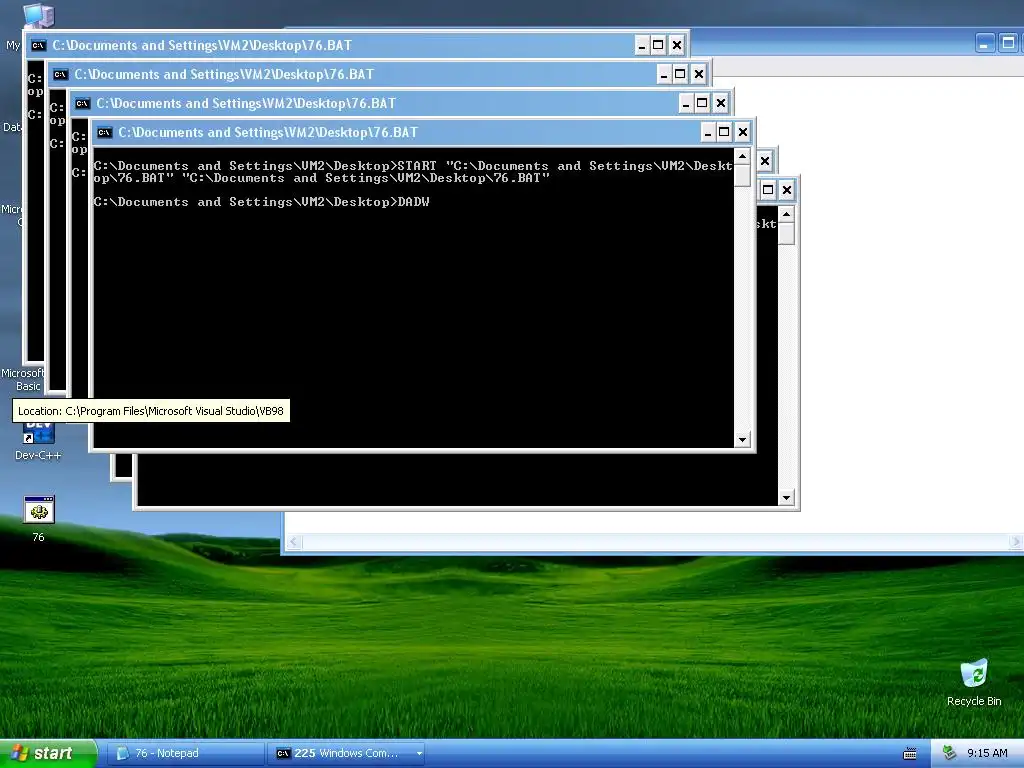Maximize the Notepad window behind the consoles
This screenshot has height=768, width=1024.
pyautogui.click(x=1008, y=44)
